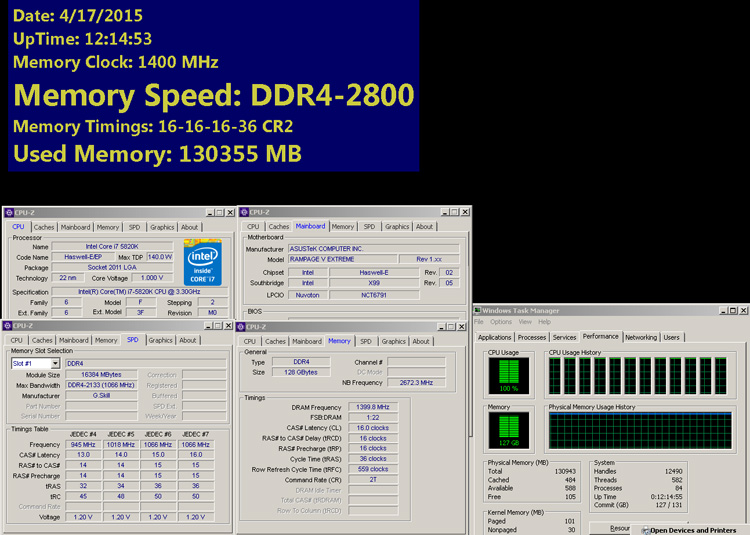This screenshot has height=535, width=750.
Task: Click the CPU Usage History graphs
Action: (x=638, y=376)
